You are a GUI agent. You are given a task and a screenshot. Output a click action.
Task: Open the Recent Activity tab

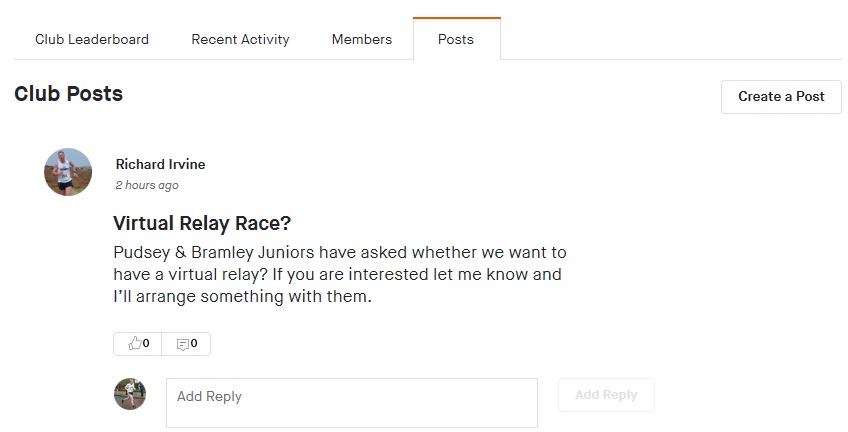pos(240,40)
